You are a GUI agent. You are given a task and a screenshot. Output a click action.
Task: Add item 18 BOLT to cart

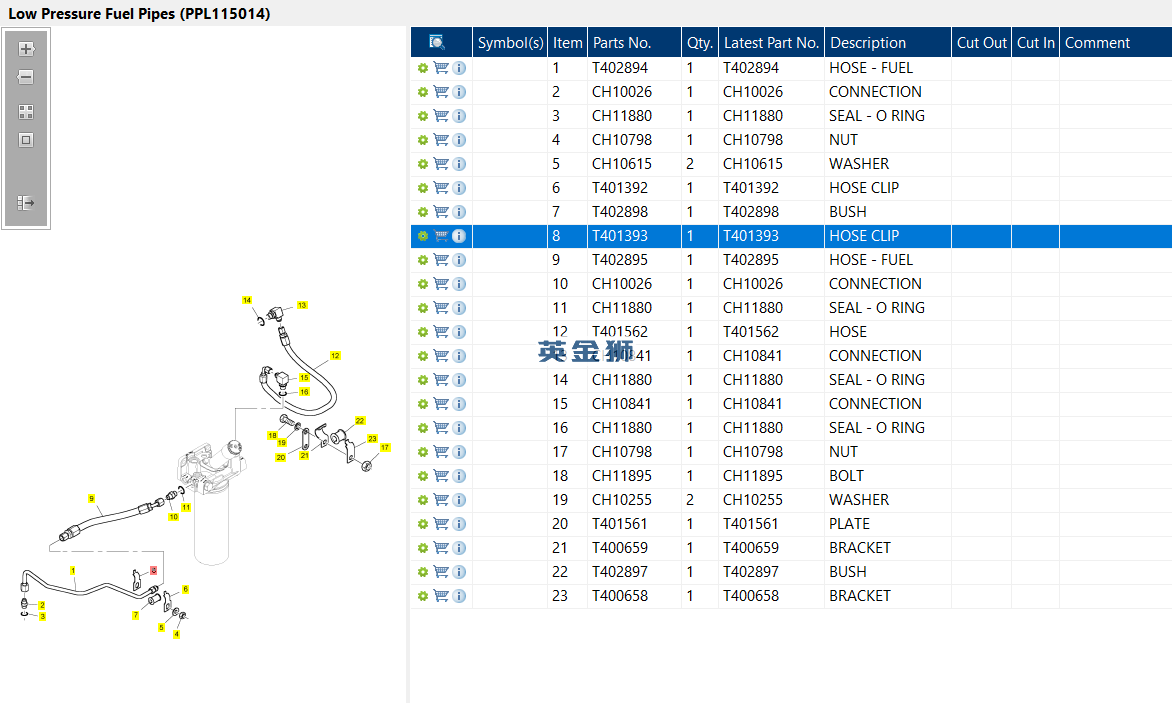click(x=441, y=476)
